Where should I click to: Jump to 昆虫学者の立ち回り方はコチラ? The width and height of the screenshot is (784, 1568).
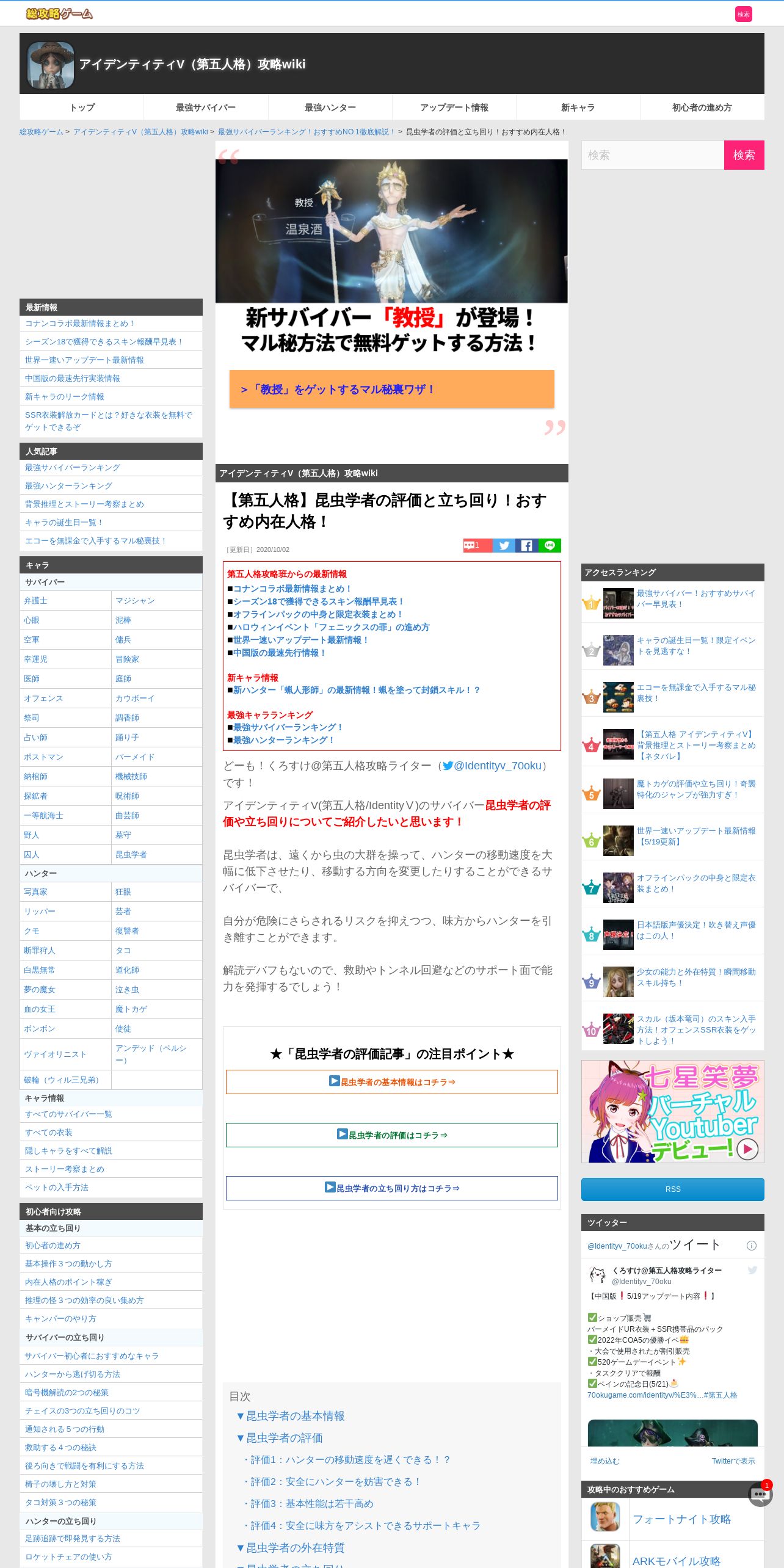(x=391, y=1188)
